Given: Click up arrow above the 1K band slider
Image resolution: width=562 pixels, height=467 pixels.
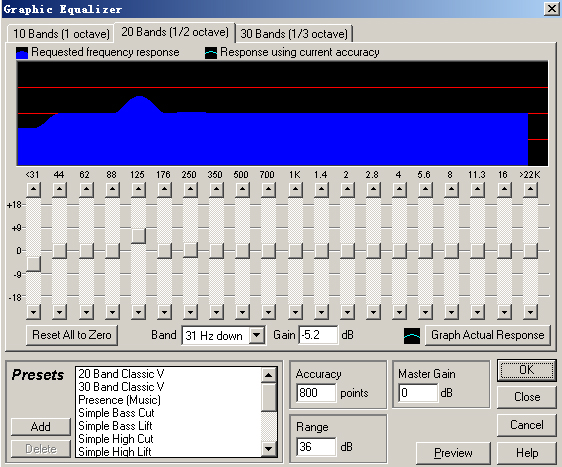Looking at the screenshot, I should point(295,190).
